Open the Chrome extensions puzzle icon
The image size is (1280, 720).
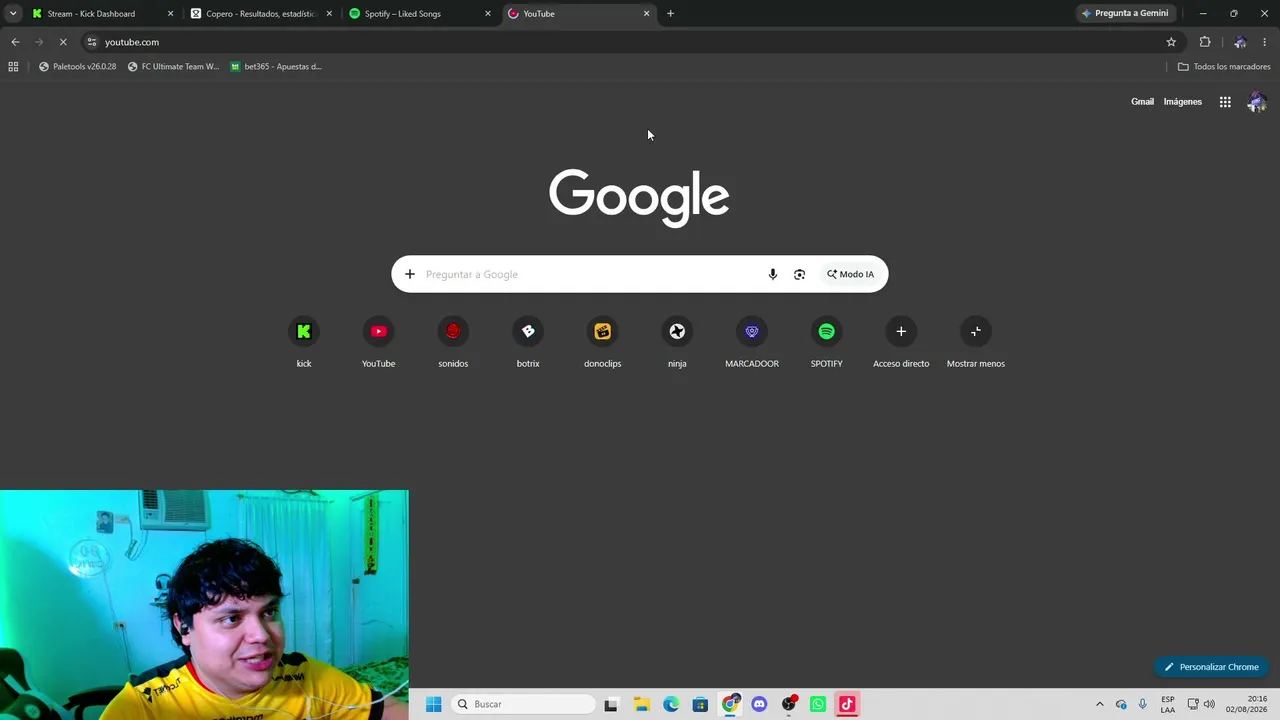(1205, 42)
